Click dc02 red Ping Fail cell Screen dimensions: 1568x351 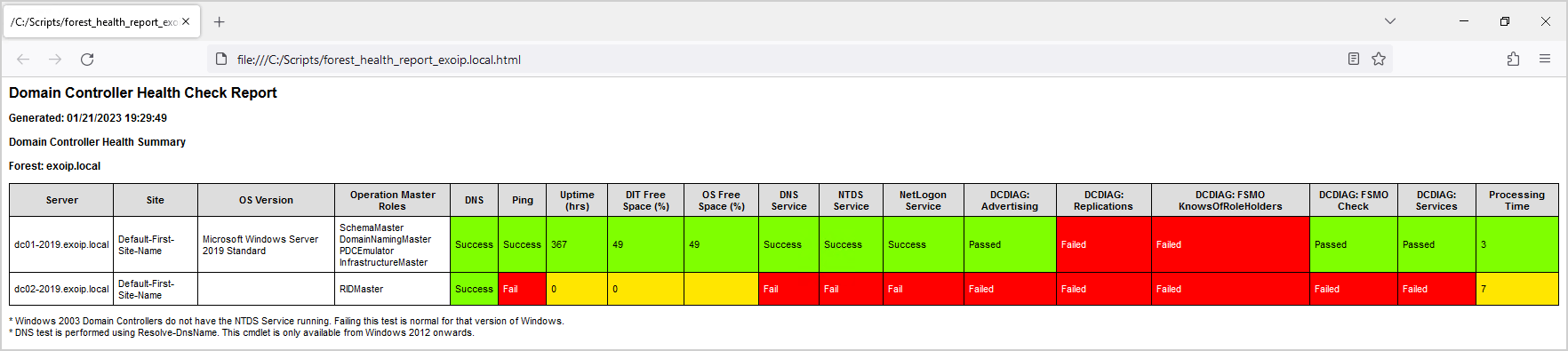(523, 289)
